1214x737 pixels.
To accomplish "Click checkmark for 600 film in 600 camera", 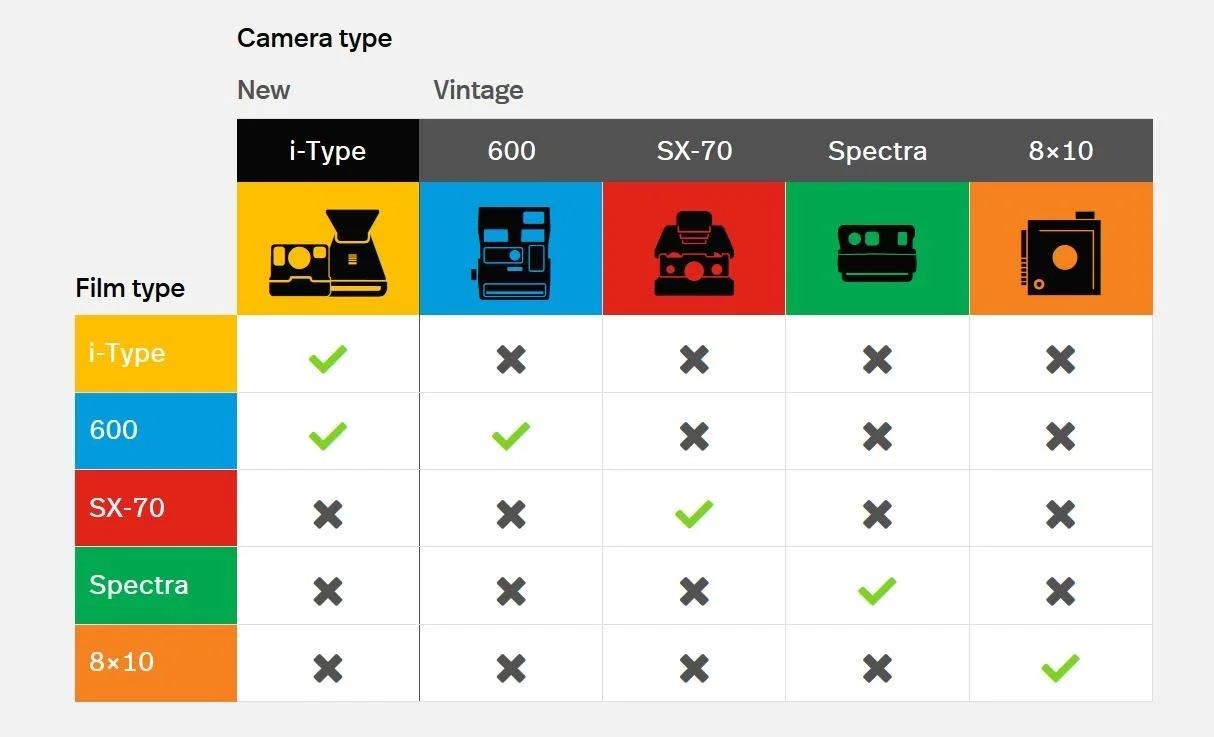I will click(x=511, y=435).
